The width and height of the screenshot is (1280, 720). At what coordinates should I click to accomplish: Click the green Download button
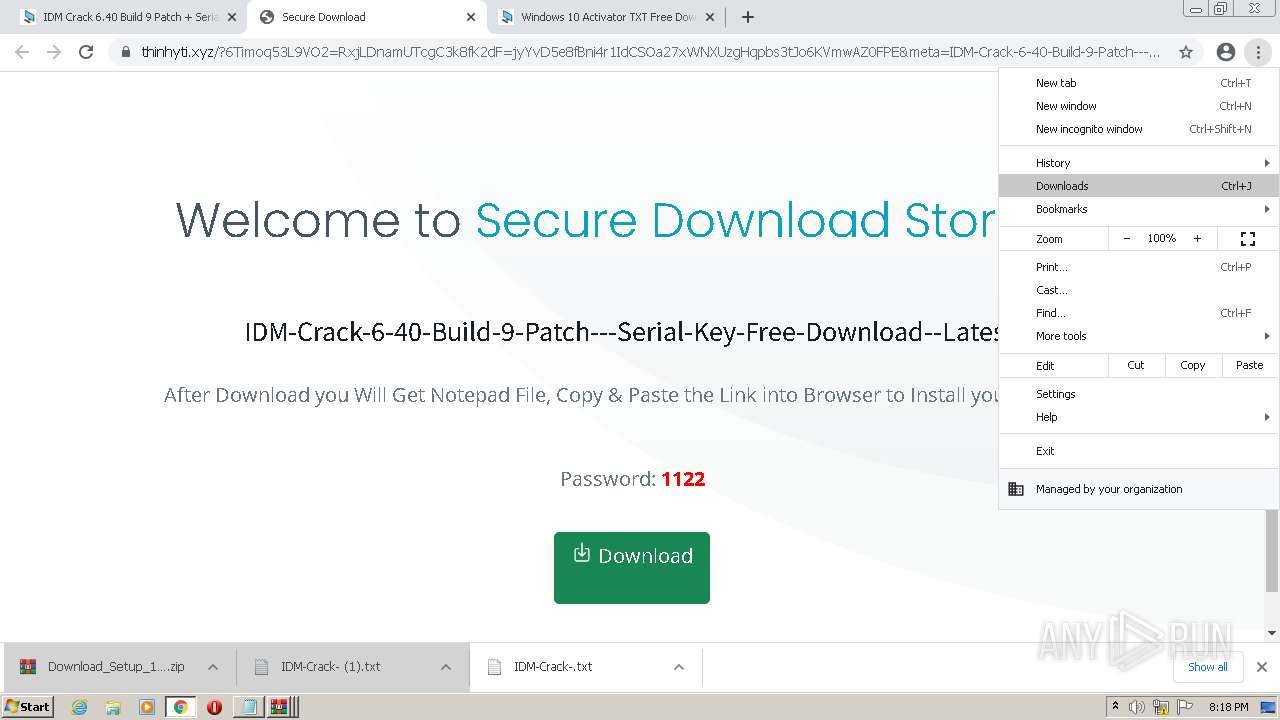click(x=632, y=568)
